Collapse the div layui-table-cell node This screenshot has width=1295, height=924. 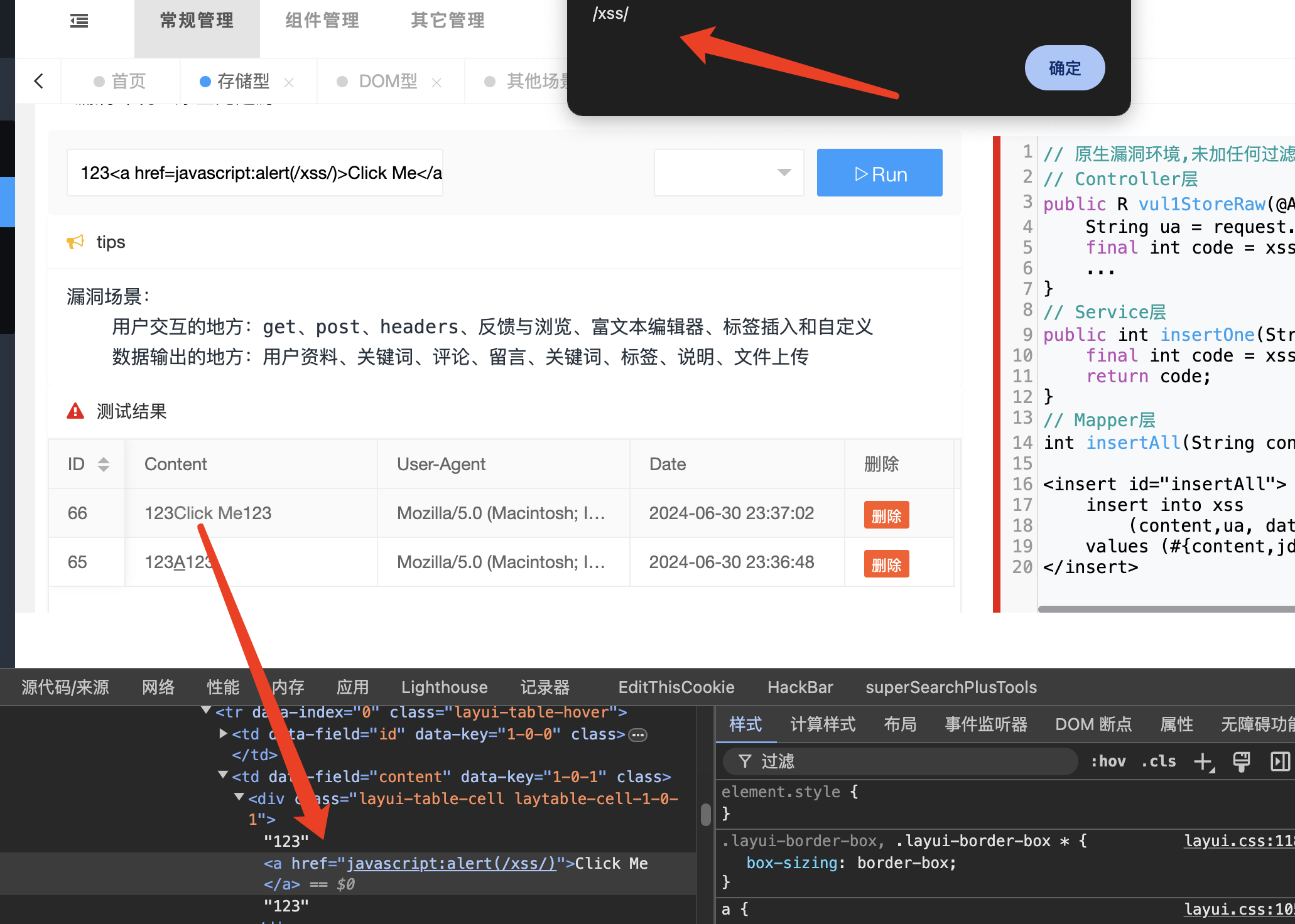pyautogui.click(x=239, y=797)
